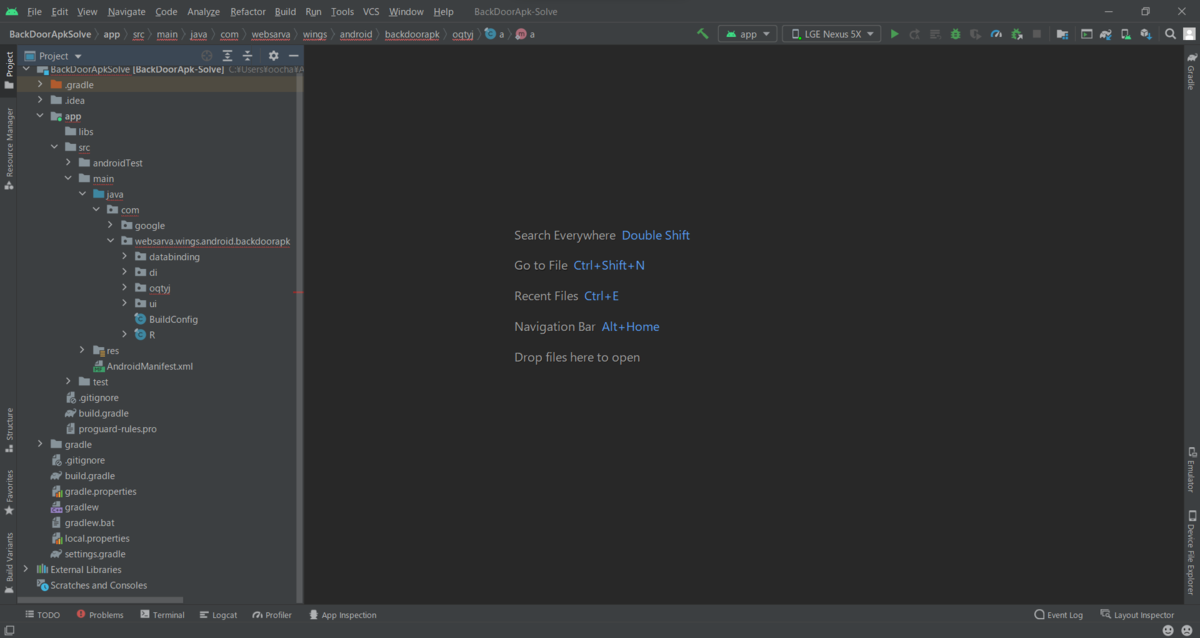Viewport: 1200px width, 638px height.
Task: Click the user account avatar icon
Action: click(1188, 34)
